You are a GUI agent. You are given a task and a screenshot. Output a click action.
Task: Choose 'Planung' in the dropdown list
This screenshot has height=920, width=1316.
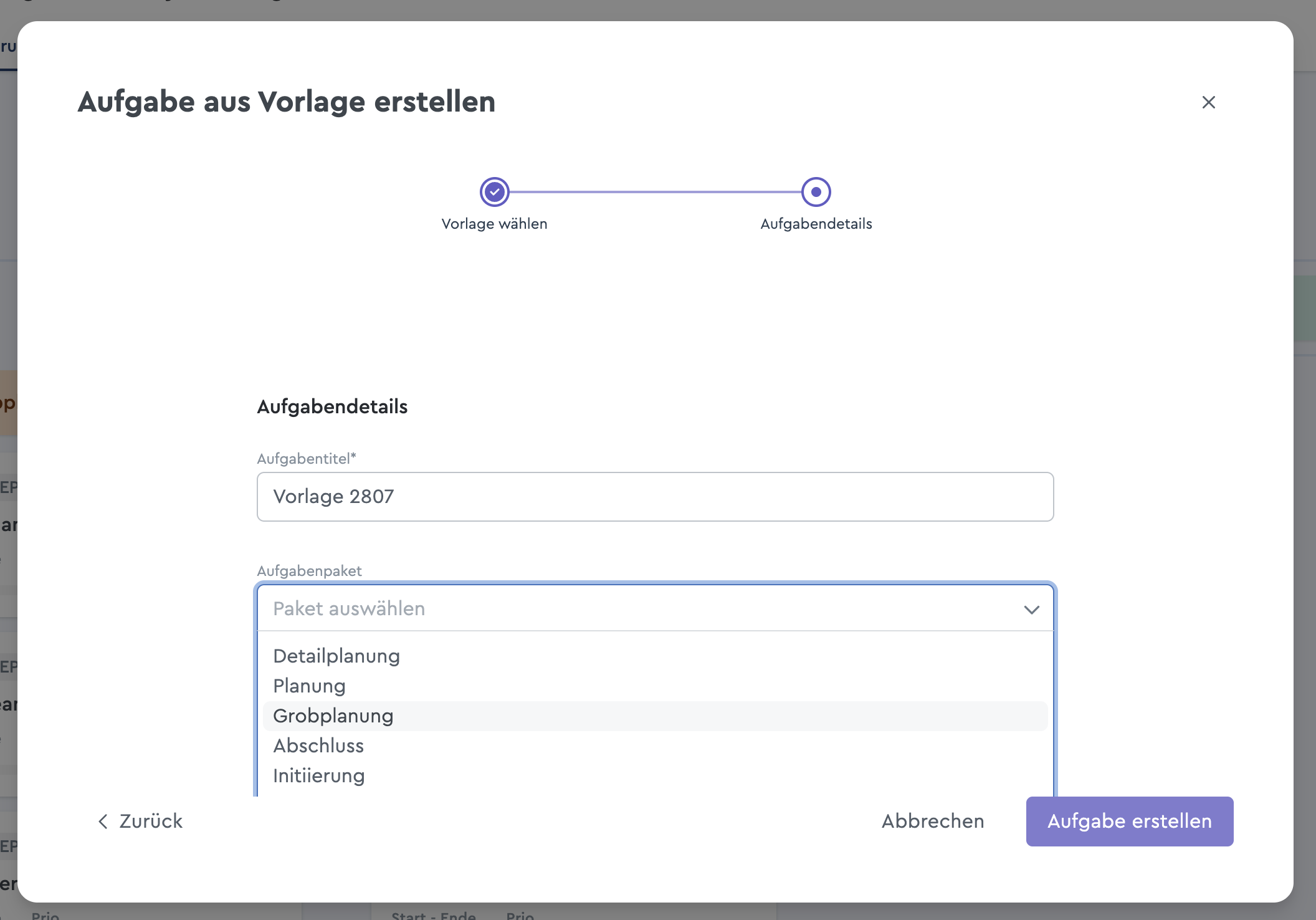coord(310,686)
